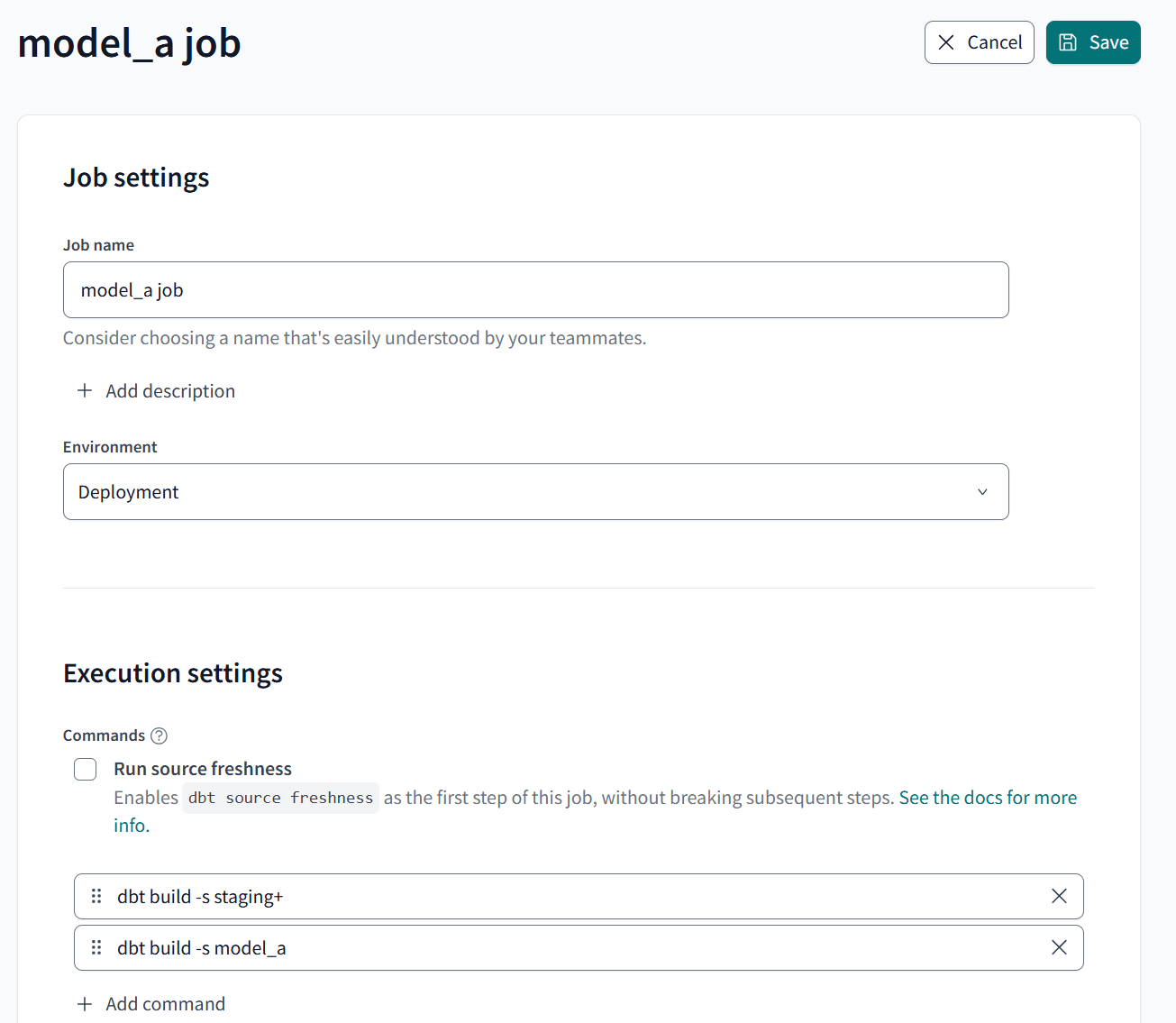Open See the docs for more info link

(x=988, y=798)
